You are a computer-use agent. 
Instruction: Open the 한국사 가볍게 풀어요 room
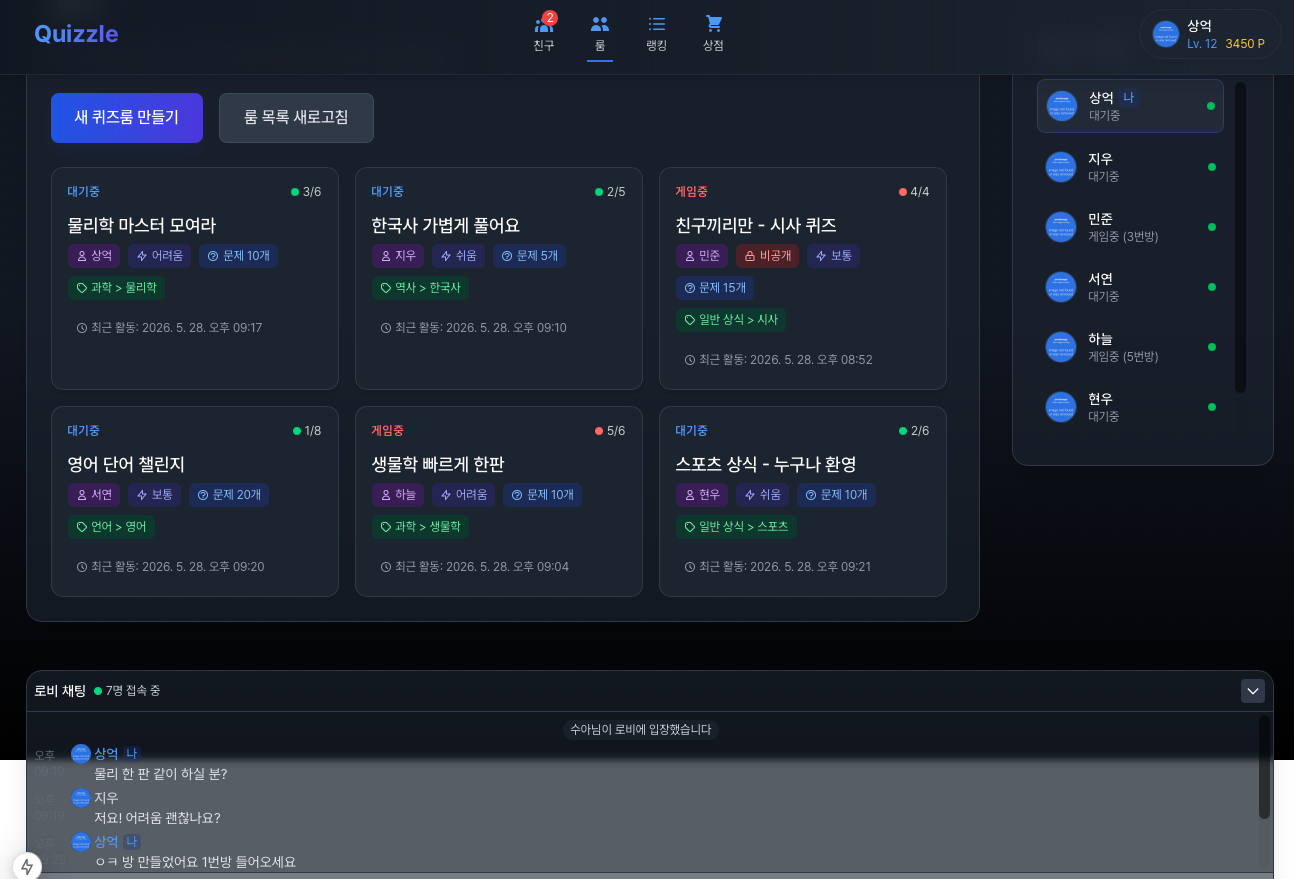click(499, 278)
